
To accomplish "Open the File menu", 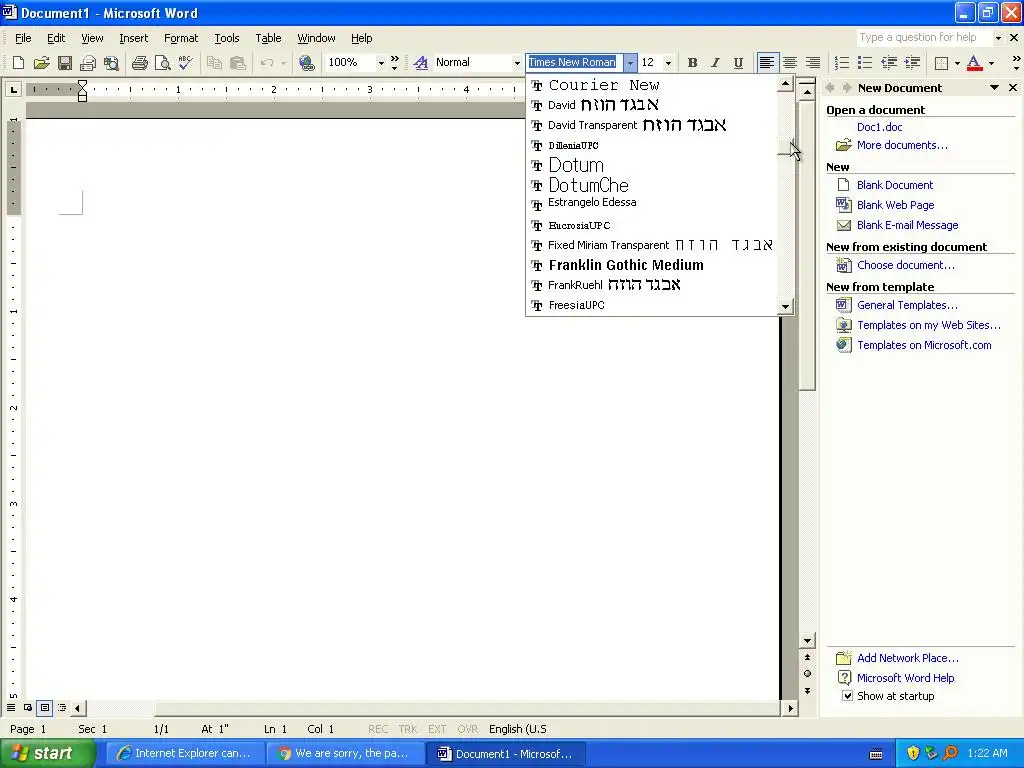I will pyautogui.click(x=23, y=38).
